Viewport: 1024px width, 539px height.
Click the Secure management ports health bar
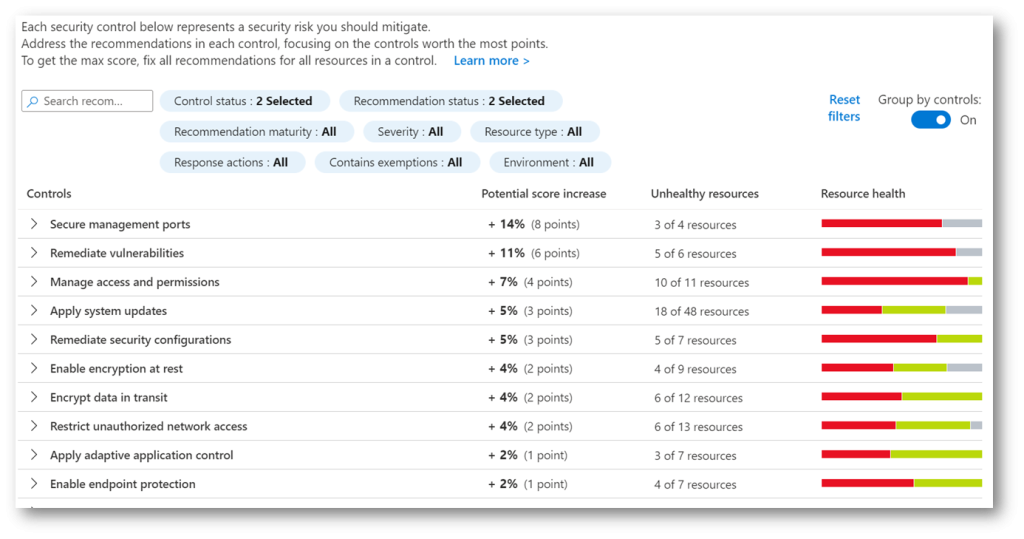pos(901,223)
